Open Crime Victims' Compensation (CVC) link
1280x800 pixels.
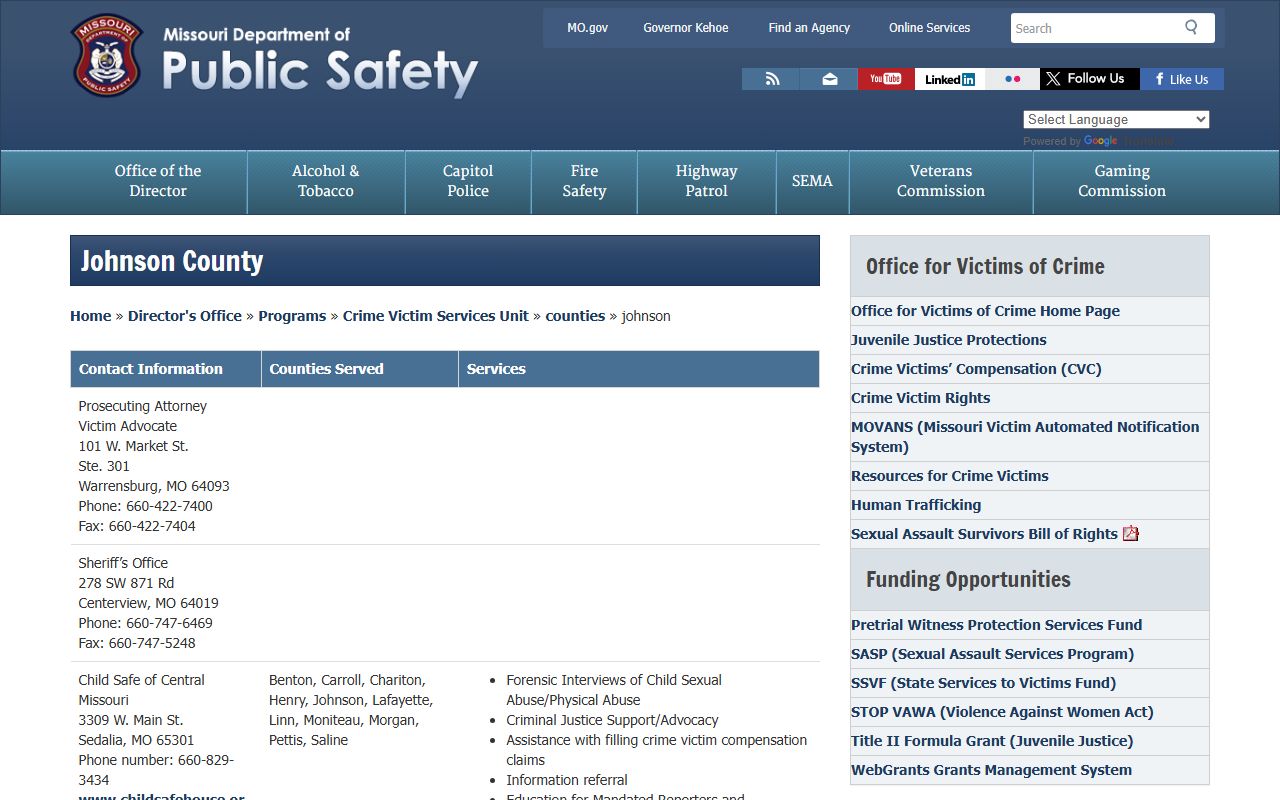tap(976, 369)
